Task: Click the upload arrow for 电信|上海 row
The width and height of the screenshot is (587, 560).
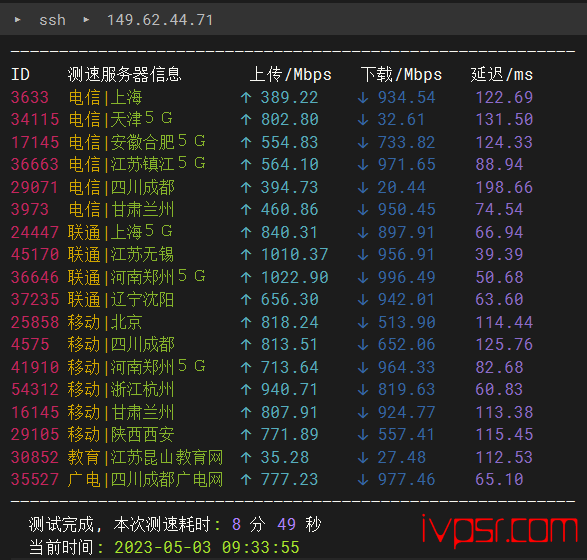Action: click(246, 98)
